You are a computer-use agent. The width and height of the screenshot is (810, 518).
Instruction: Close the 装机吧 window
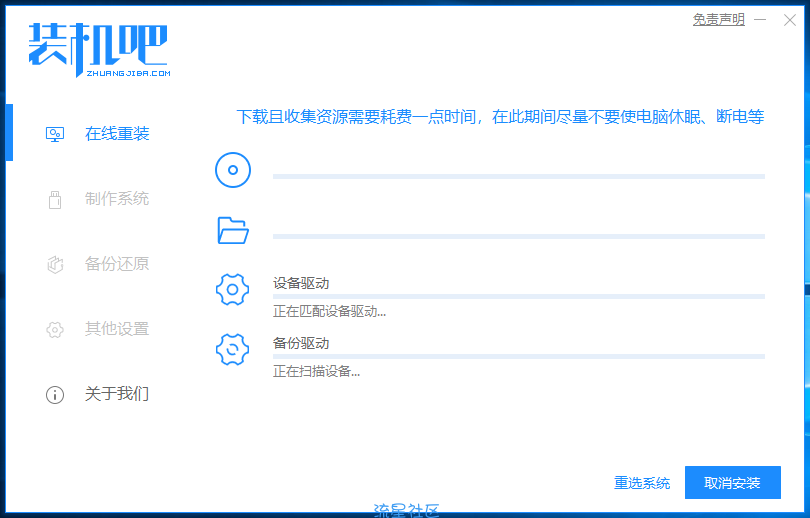[x=789, y=20]
